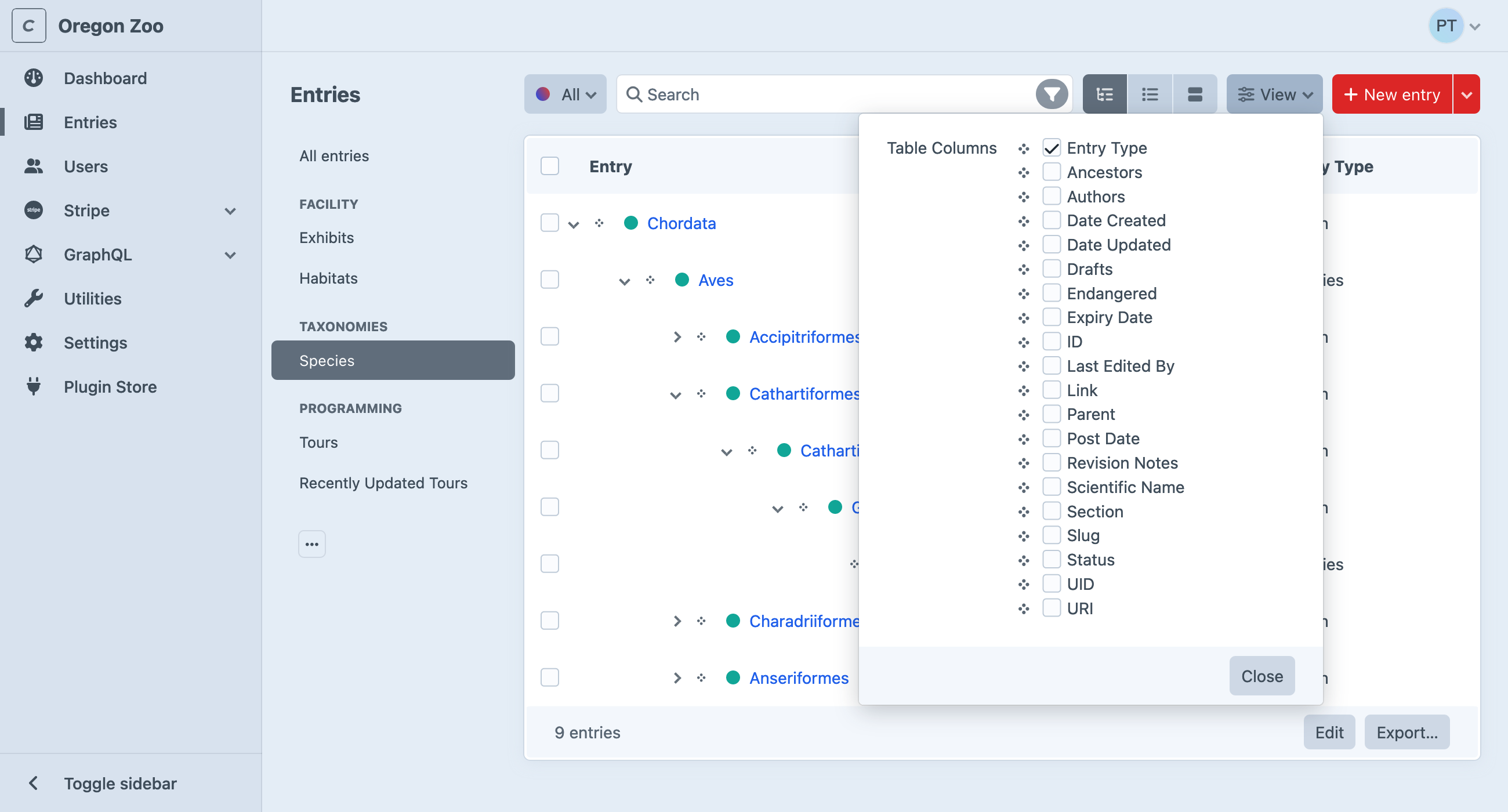Switch to the Exhibits source
This screenshot has height=812, width=1508.
327,238
